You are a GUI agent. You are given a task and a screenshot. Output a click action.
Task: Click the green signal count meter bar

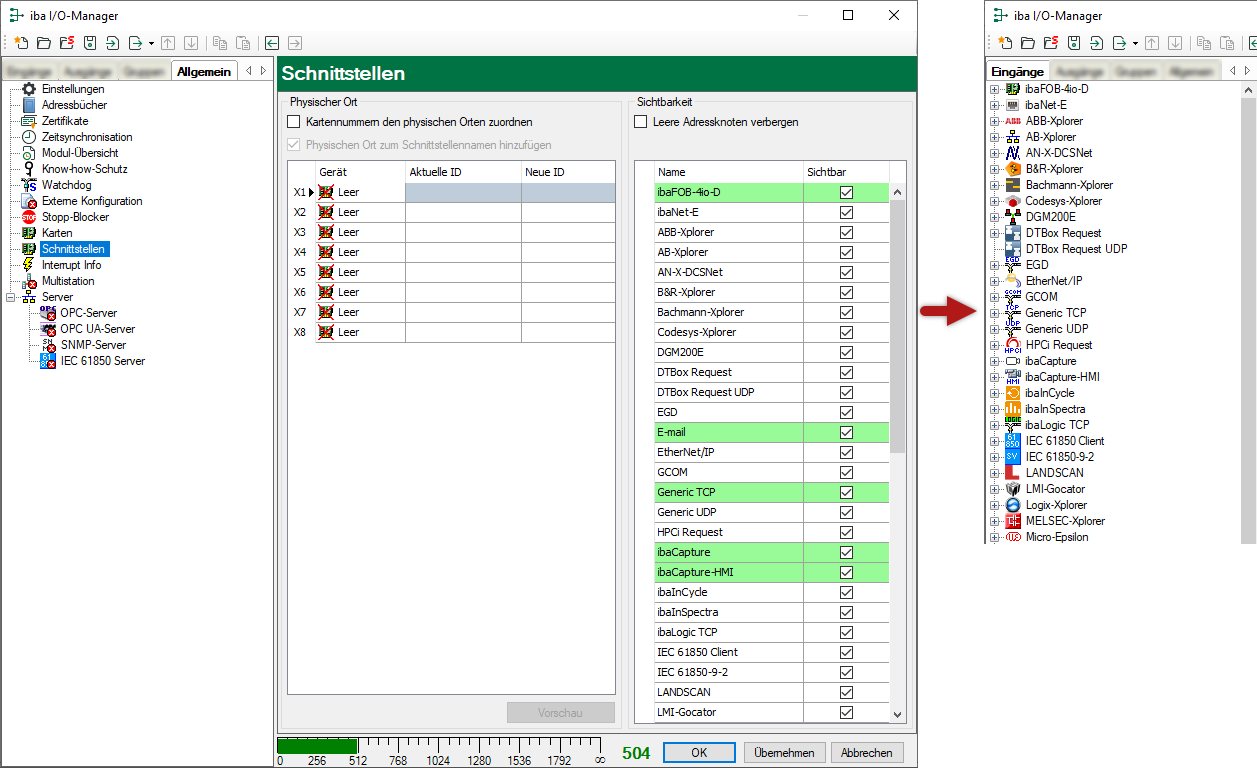[317, 746]
